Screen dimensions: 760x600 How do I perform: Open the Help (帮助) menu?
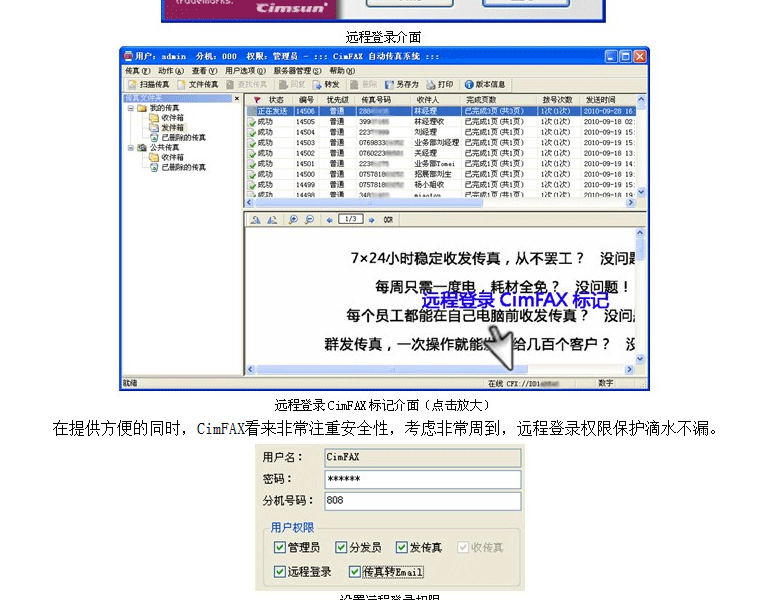click(x=342, y=71)
